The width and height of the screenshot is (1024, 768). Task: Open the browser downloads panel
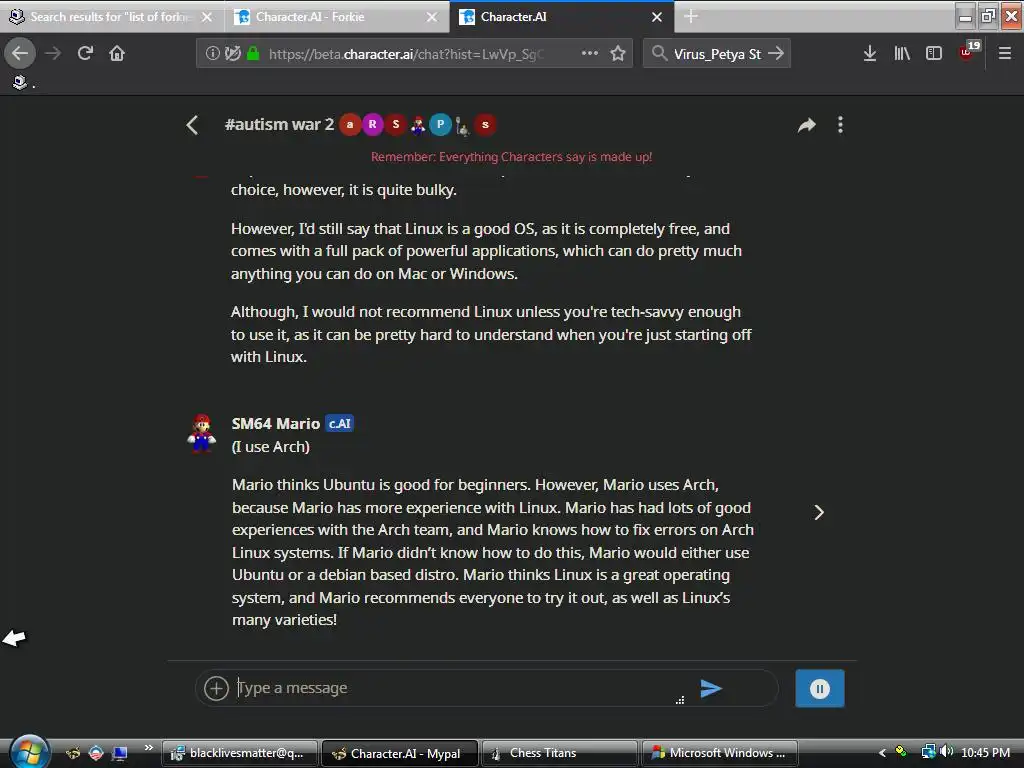[869, 54]
